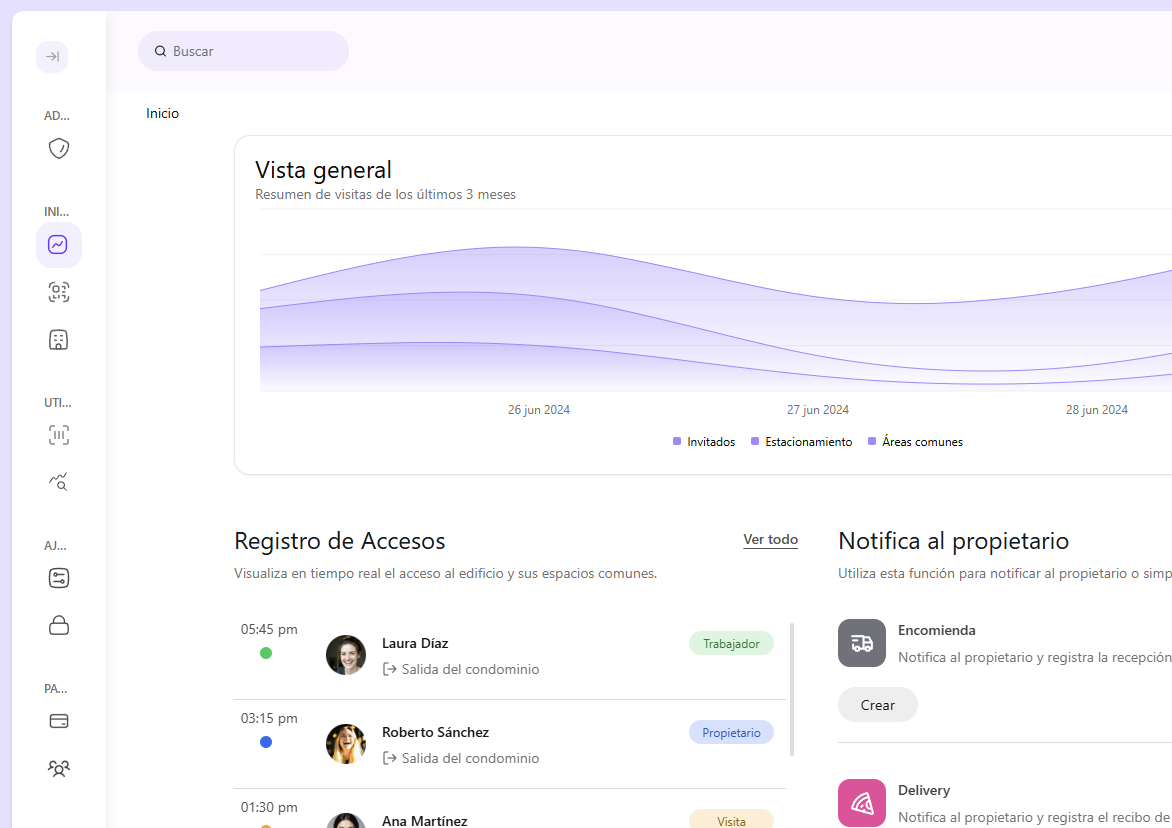This screenshot has width=1172, height=828.
Task: Toggle the Estacionamiento legend item
Action: (x=800, y=441)
